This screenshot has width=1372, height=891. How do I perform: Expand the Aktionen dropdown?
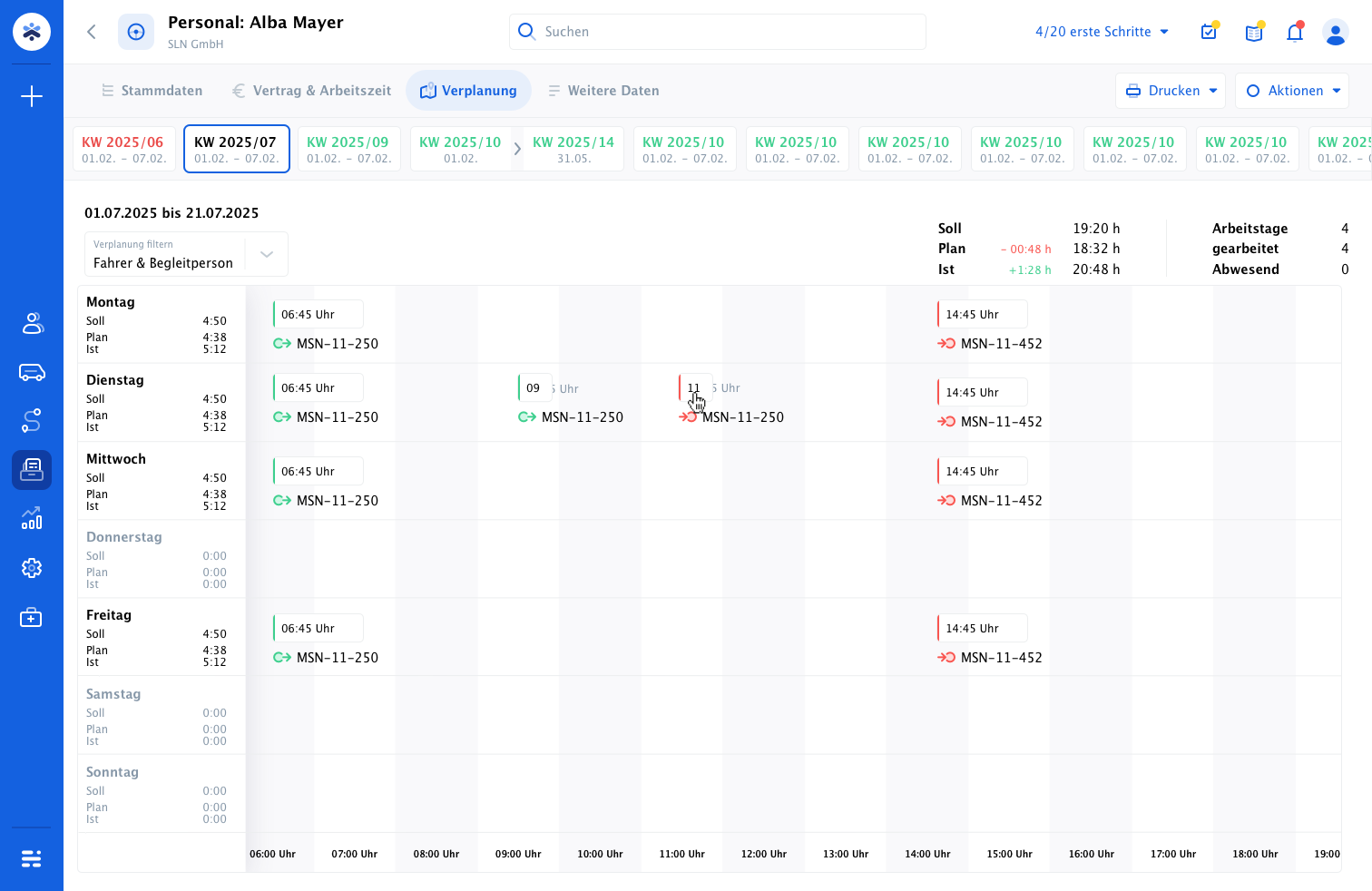pyautogui.click(x=1292, y=91)
